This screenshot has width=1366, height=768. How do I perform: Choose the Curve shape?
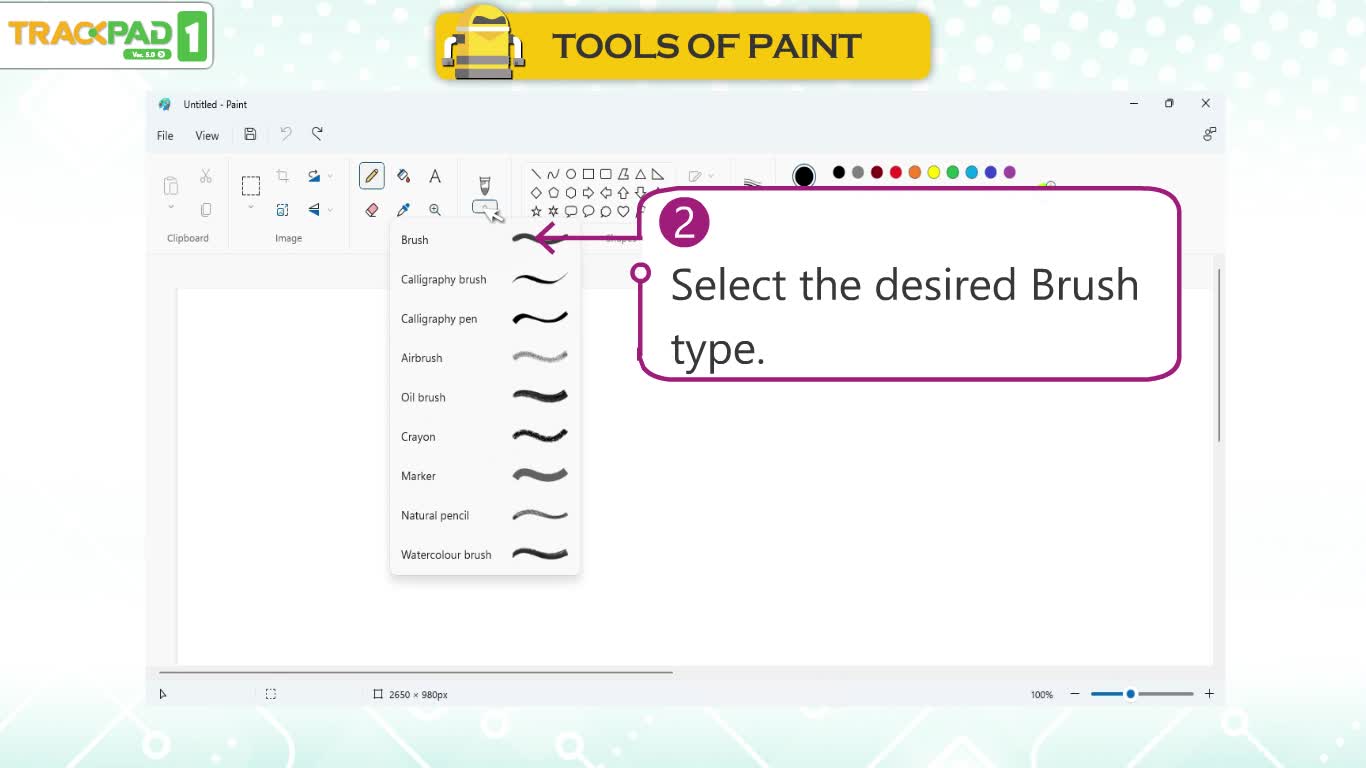(x=553, y=174)
